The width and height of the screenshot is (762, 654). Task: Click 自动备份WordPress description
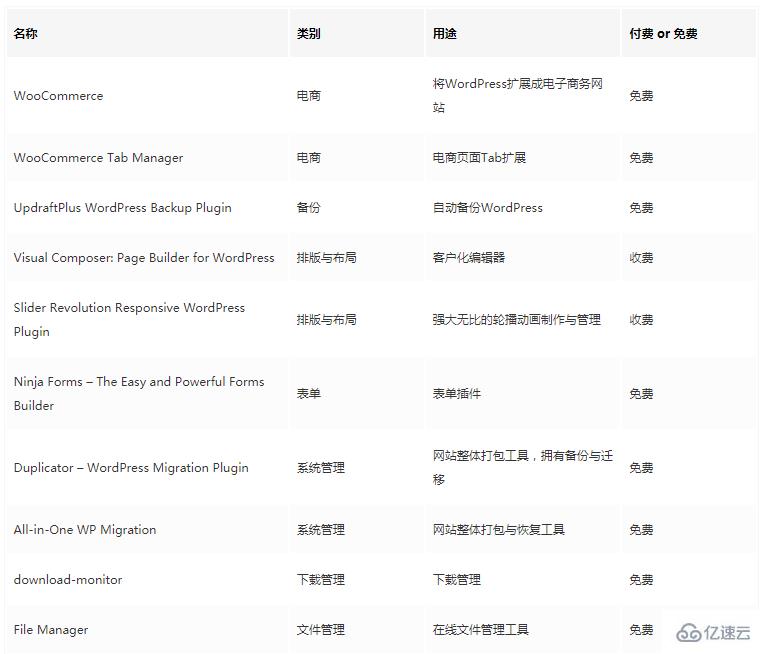(487, 208)
